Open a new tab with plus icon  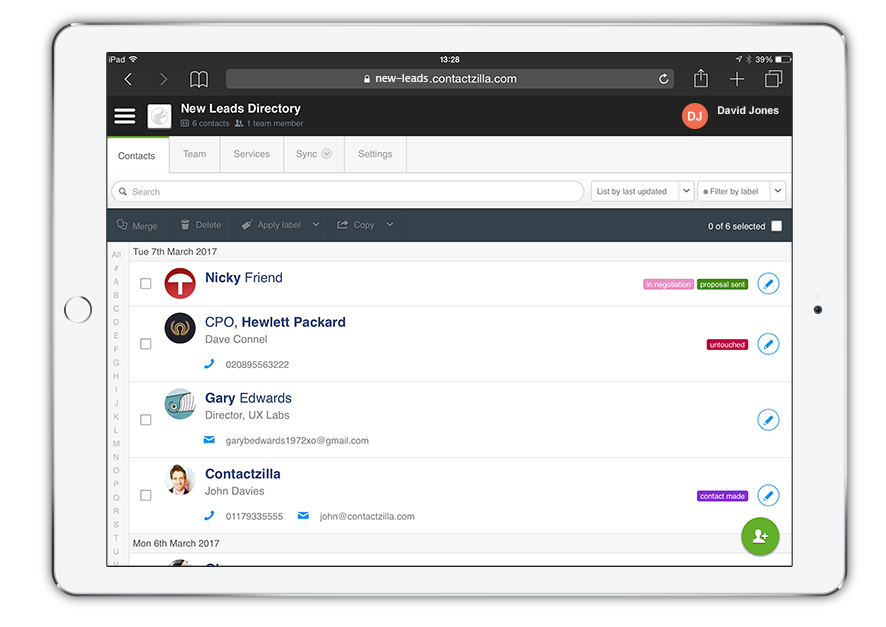(x=737, y=79)
